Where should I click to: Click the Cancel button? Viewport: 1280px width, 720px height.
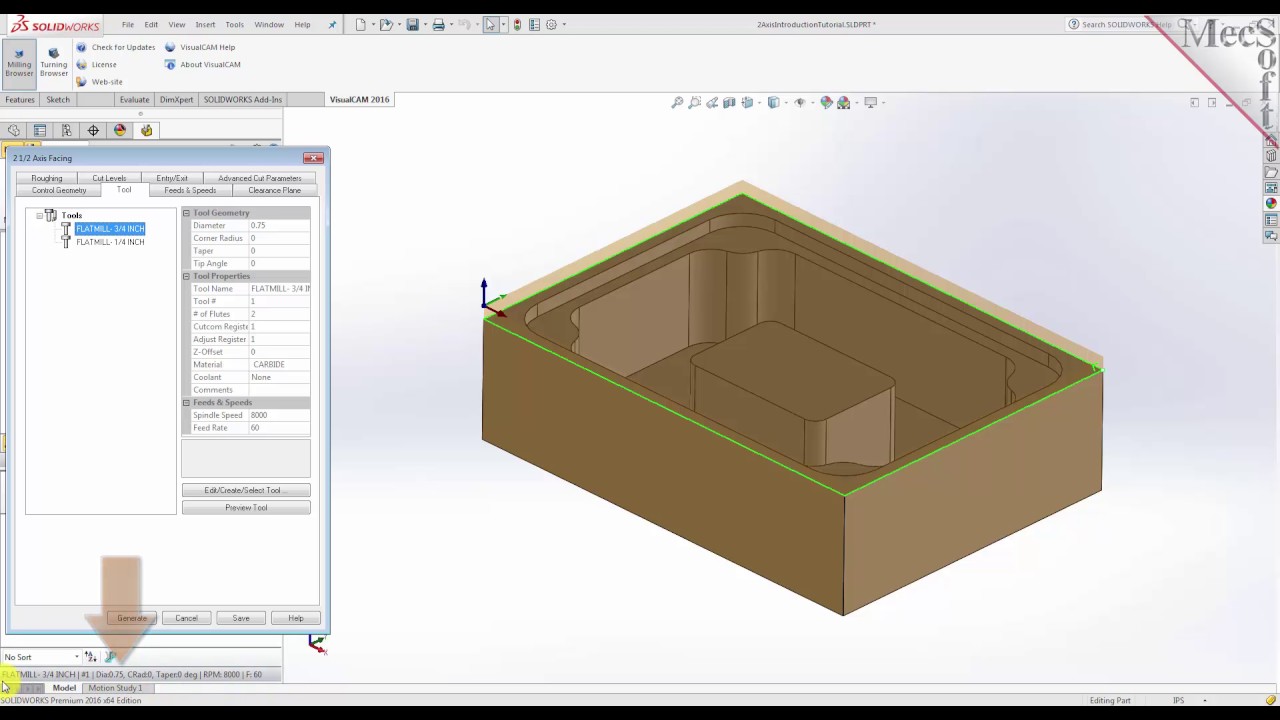(x=186, y=618)
